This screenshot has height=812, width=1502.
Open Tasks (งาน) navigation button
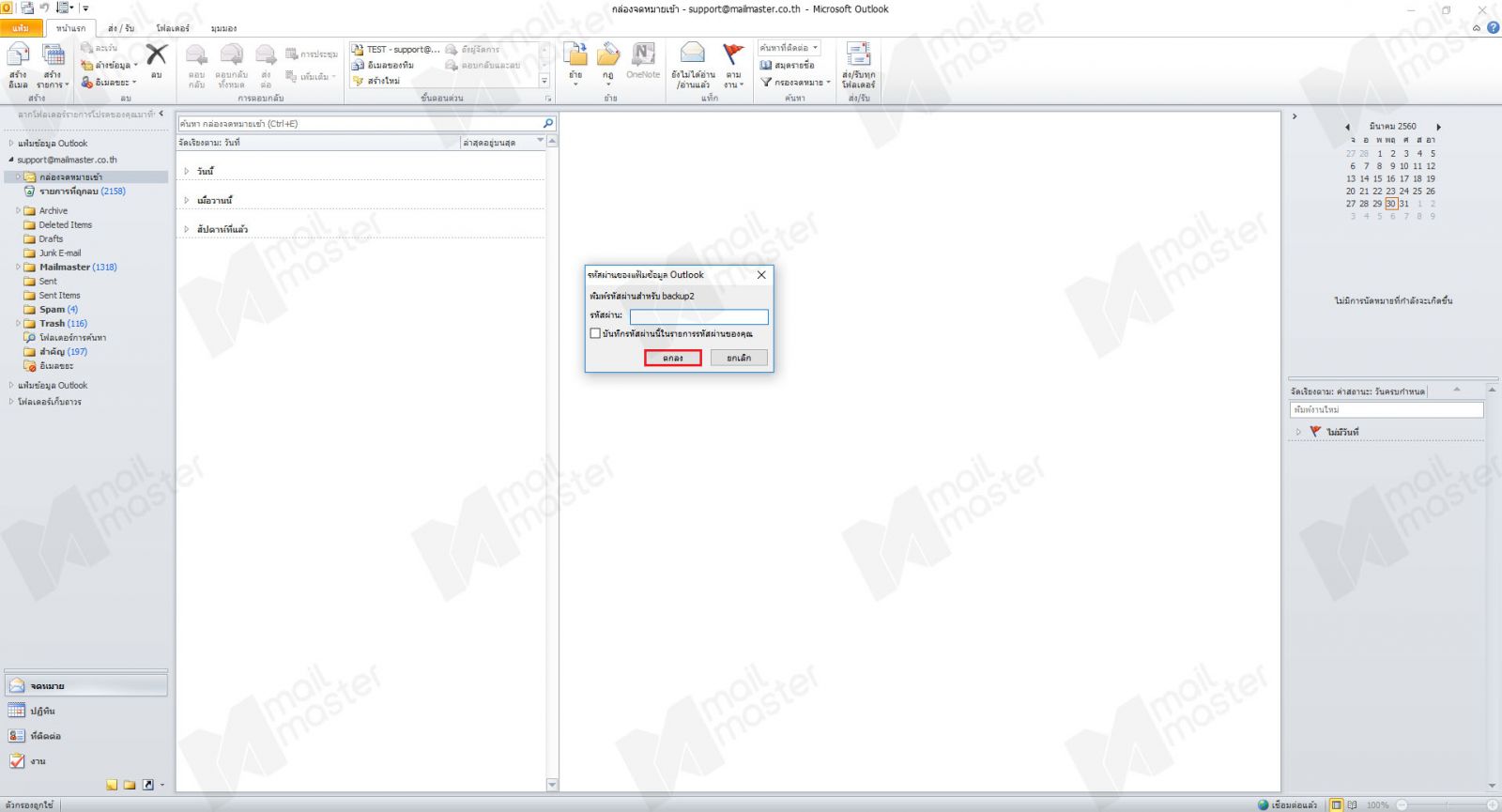point(85,761)
